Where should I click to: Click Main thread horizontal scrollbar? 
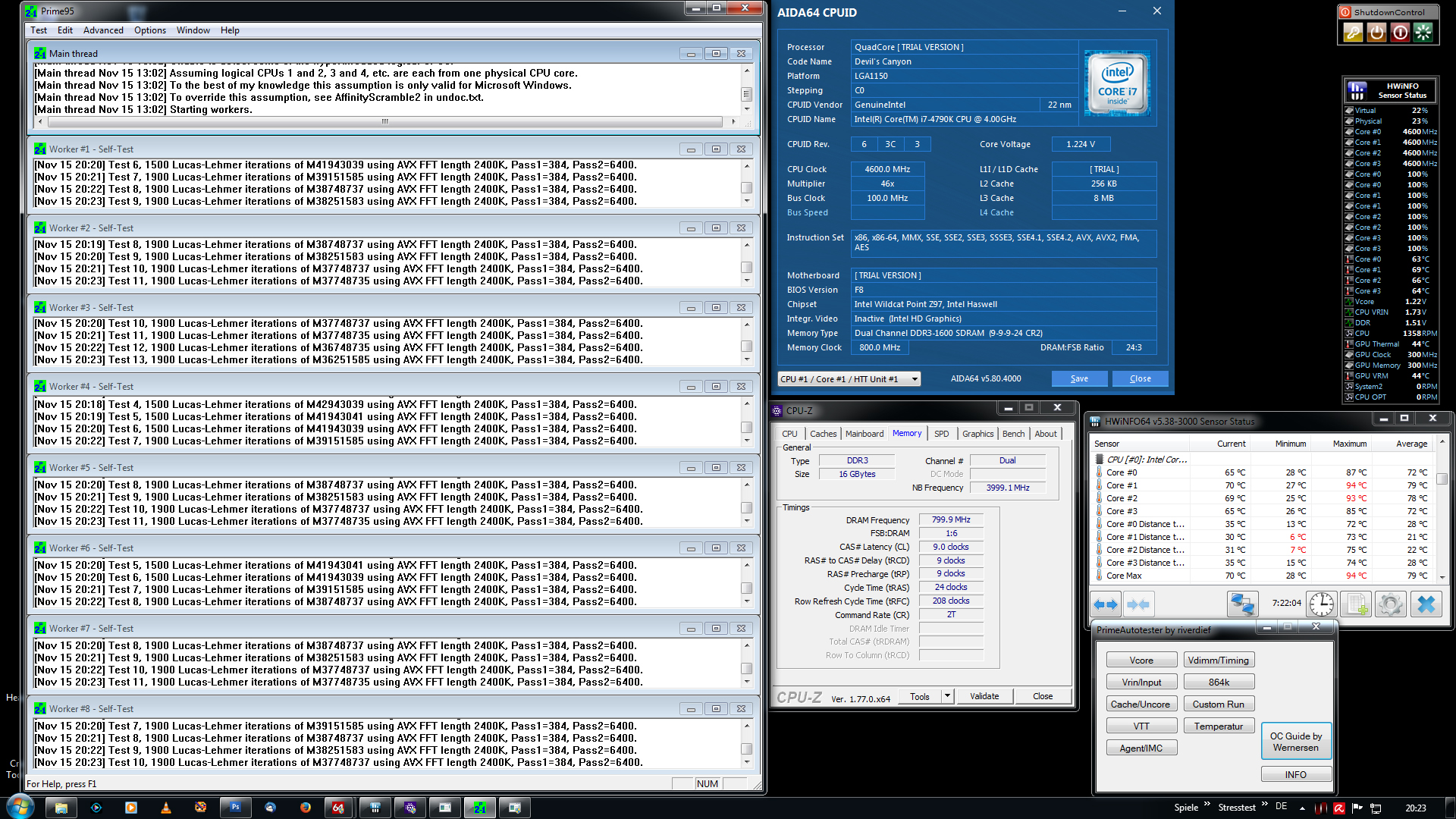point(384,121)
